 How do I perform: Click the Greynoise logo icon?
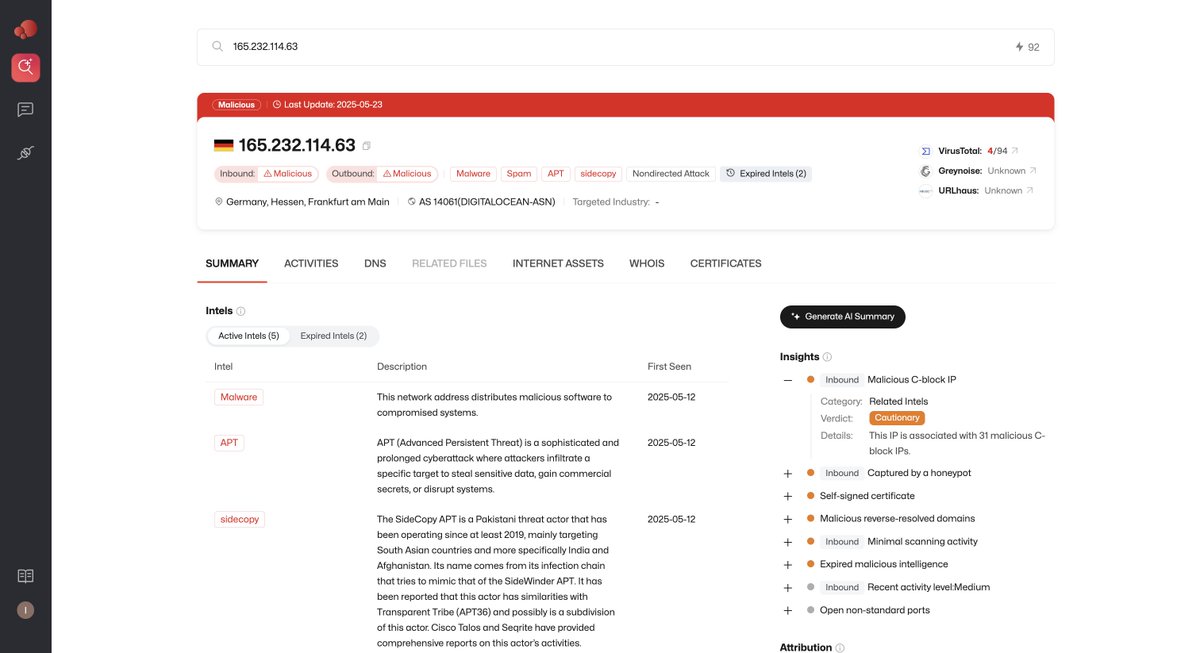click(926, 171)
